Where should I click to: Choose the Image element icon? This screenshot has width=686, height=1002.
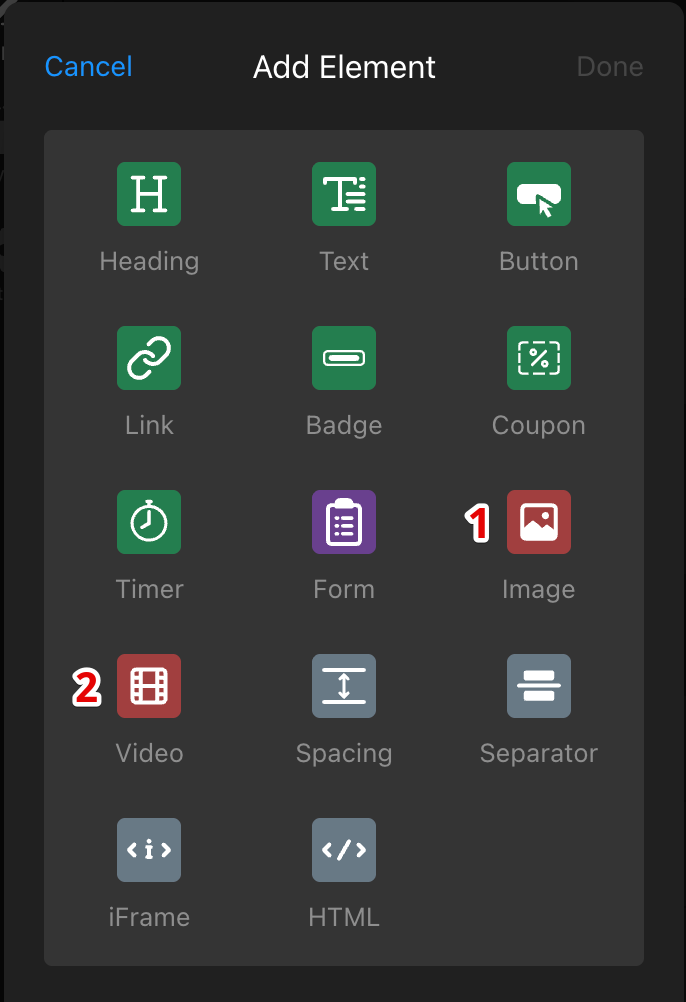coord(539,522)
